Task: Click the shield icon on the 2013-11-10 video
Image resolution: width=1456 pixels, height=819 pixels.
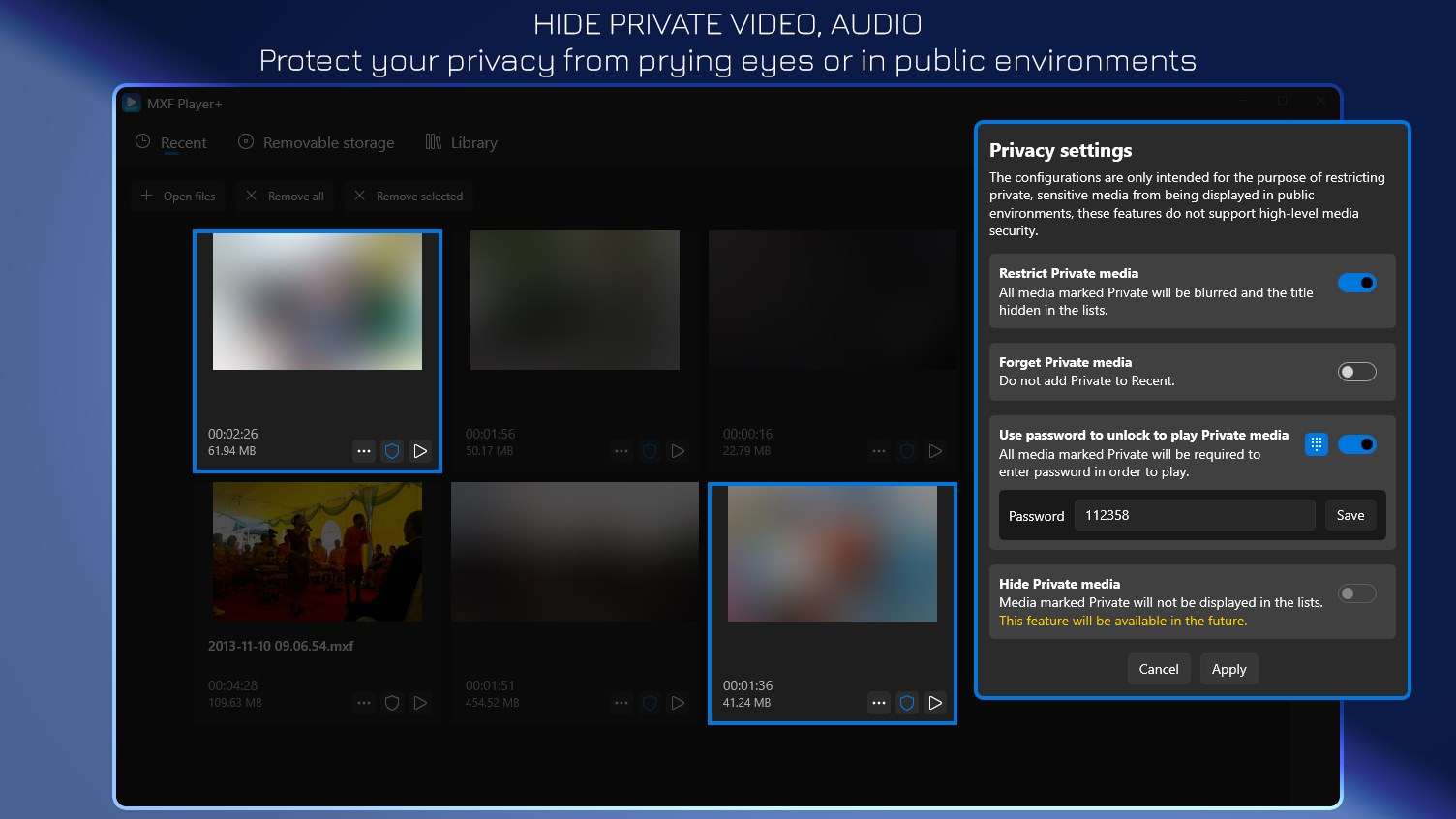Action: click(x=392, y=703)
